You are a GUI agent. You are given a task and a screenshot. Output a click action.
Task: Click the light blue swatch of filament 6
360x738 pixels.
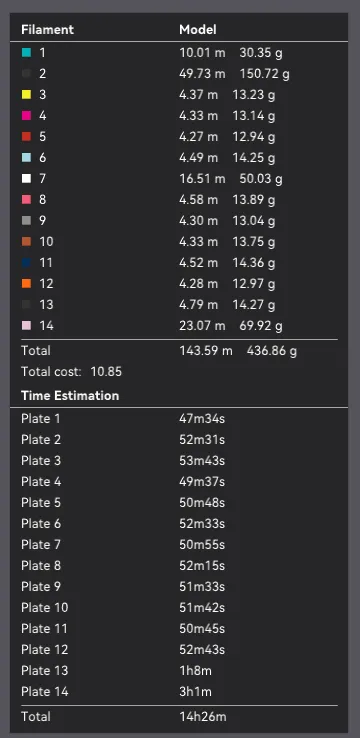pos(26,158)
